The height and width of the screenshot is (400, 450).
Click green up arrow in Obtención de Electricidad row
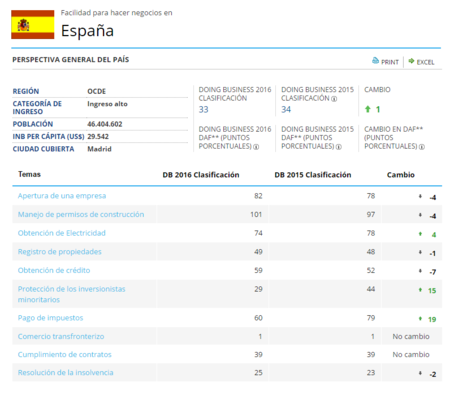[x=420, y=234]
